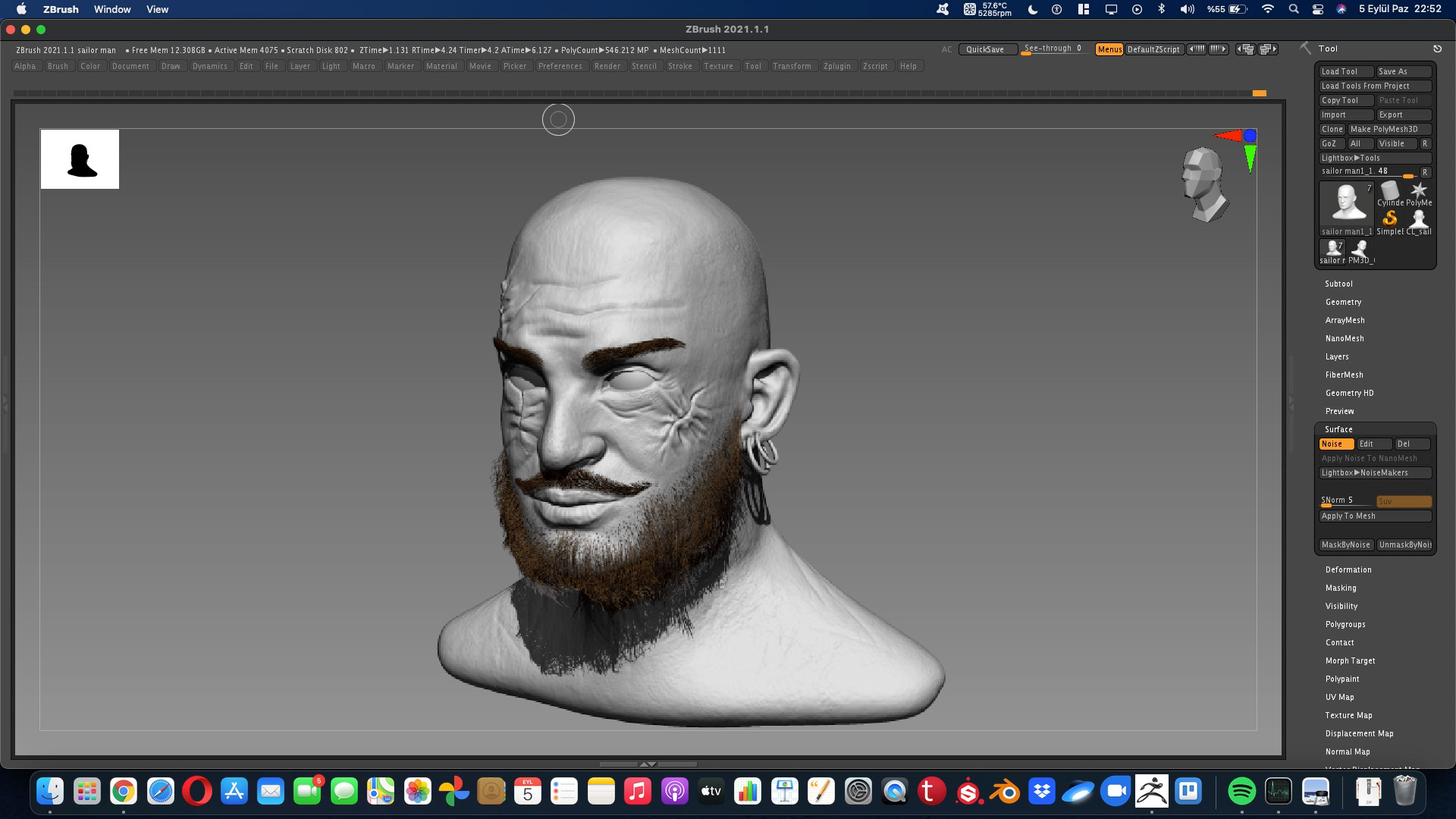Expand the Subtool sub-palette
The width and height of the screenshot is (1456, 819).
point(1338,284)
